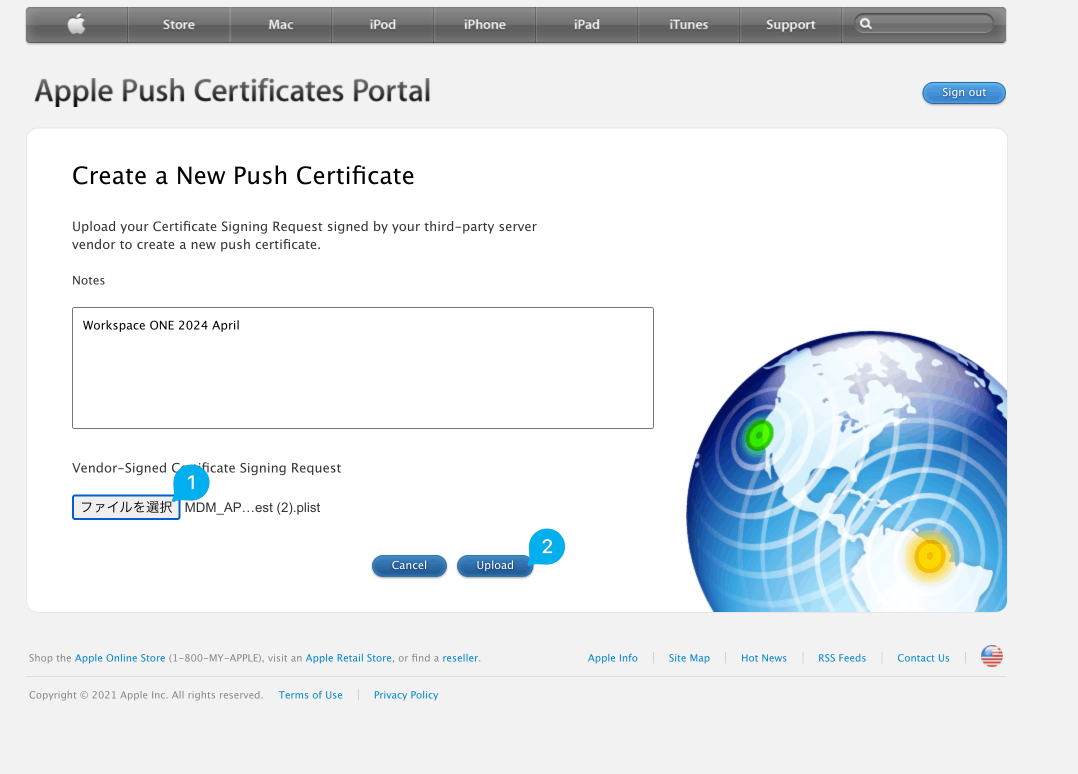Click the search magnifier icon
The height and width of the screenshot is (774, 1078).
(x=866, y=24)
